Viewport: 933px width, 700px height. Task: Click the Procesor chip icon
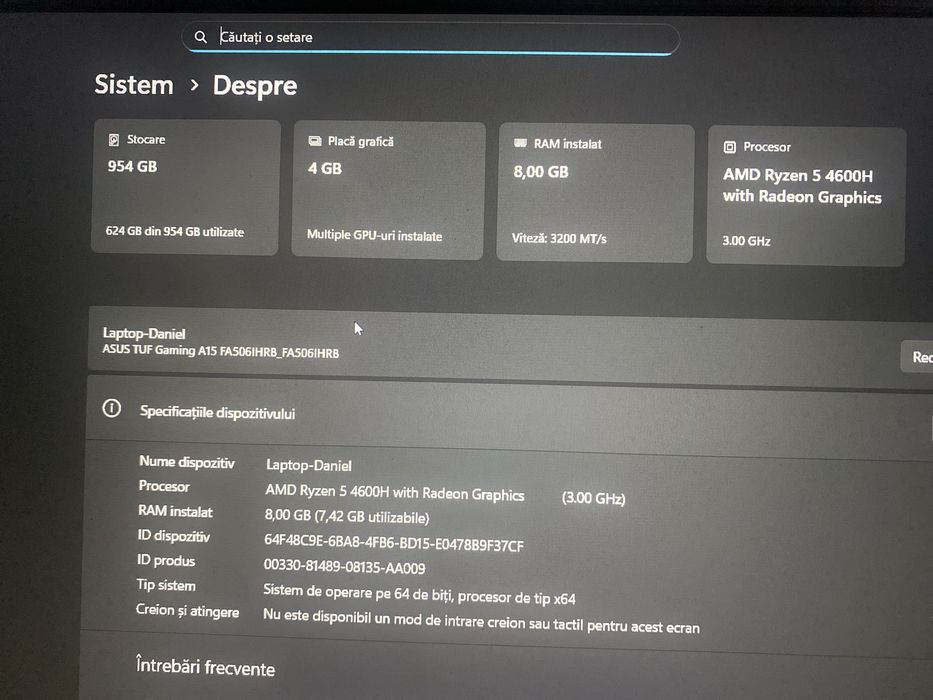pos(730,147)
